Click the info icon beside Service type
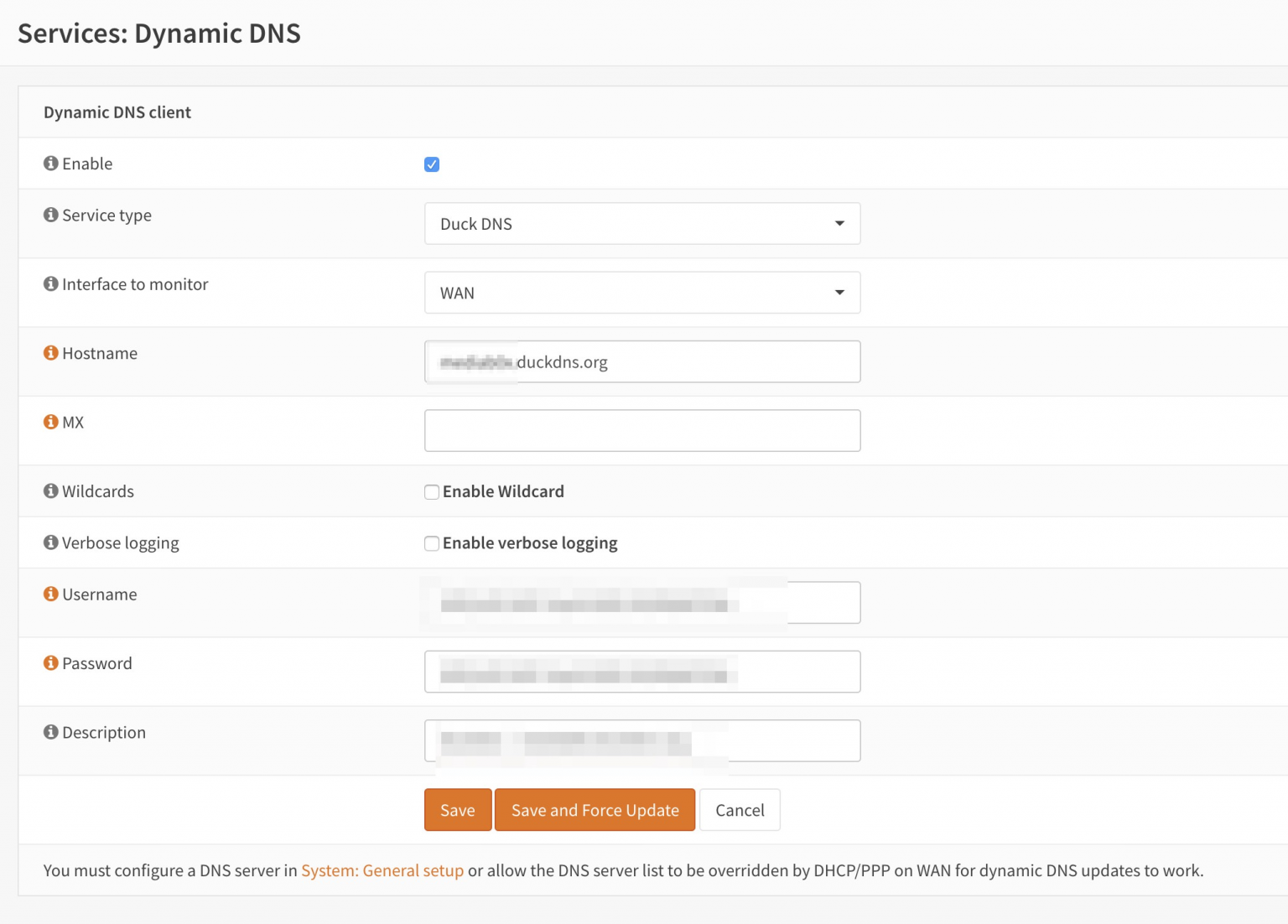1288x924 pixels. click(x=50, y=215)
